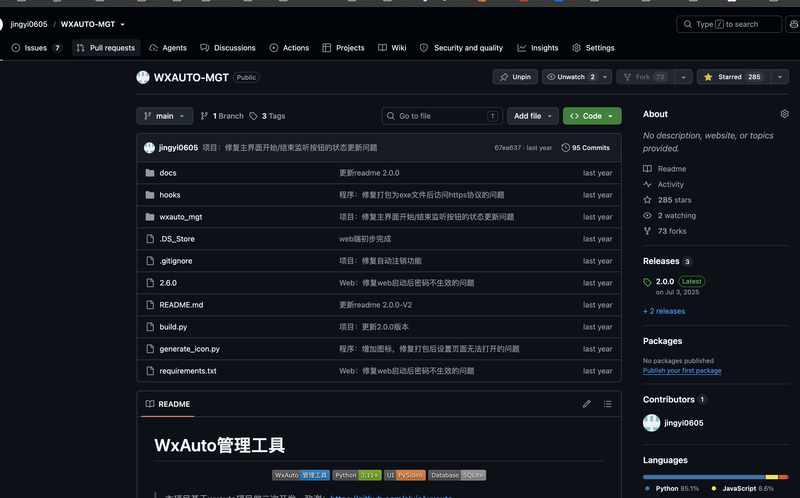This screenshot has height=498, width=800.
Task: Open the Projects tab
Action: pos(343,48)
